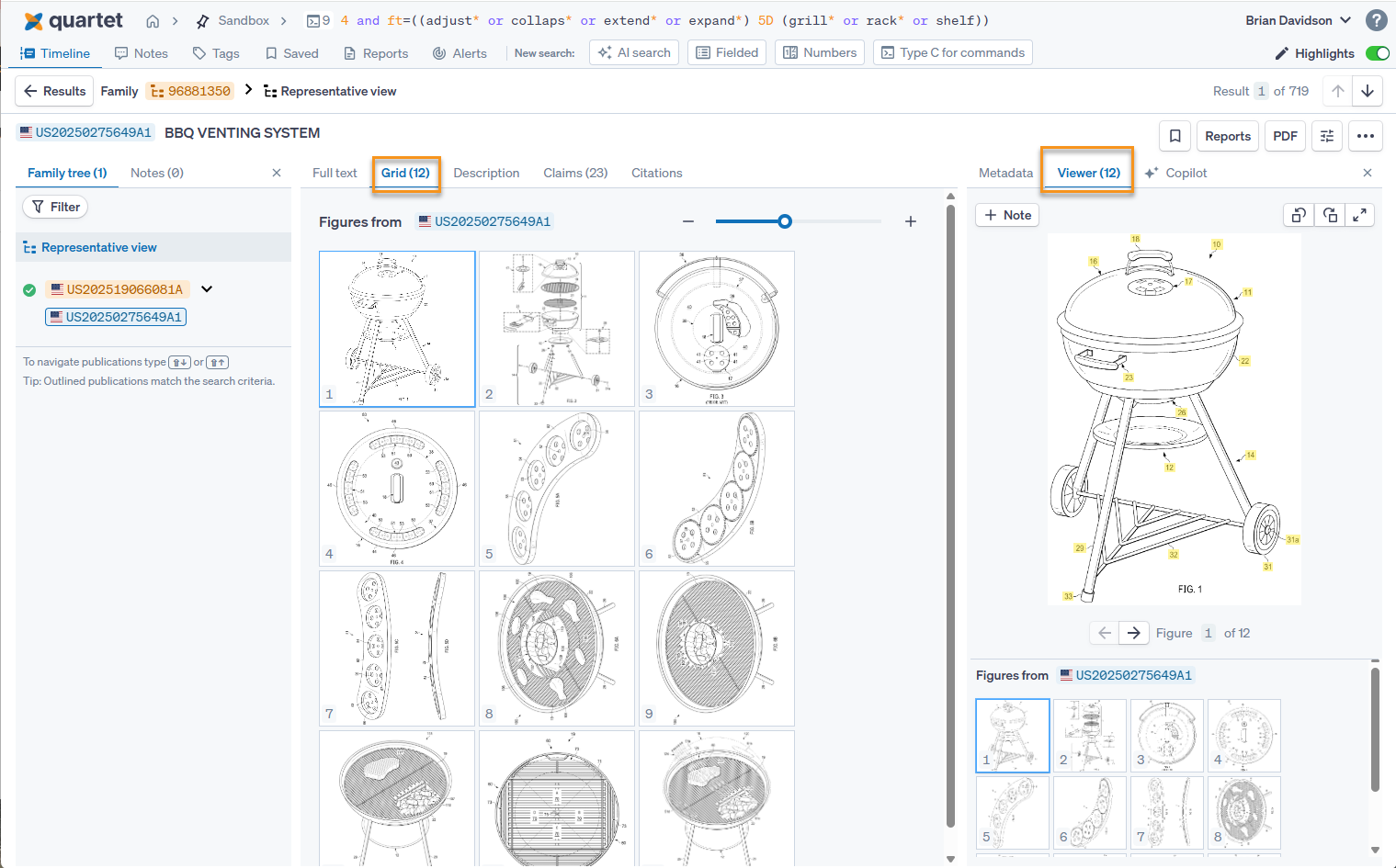Screen dimensions: 1396x868
Task: Open the Saved section
Action: (292, 53)
